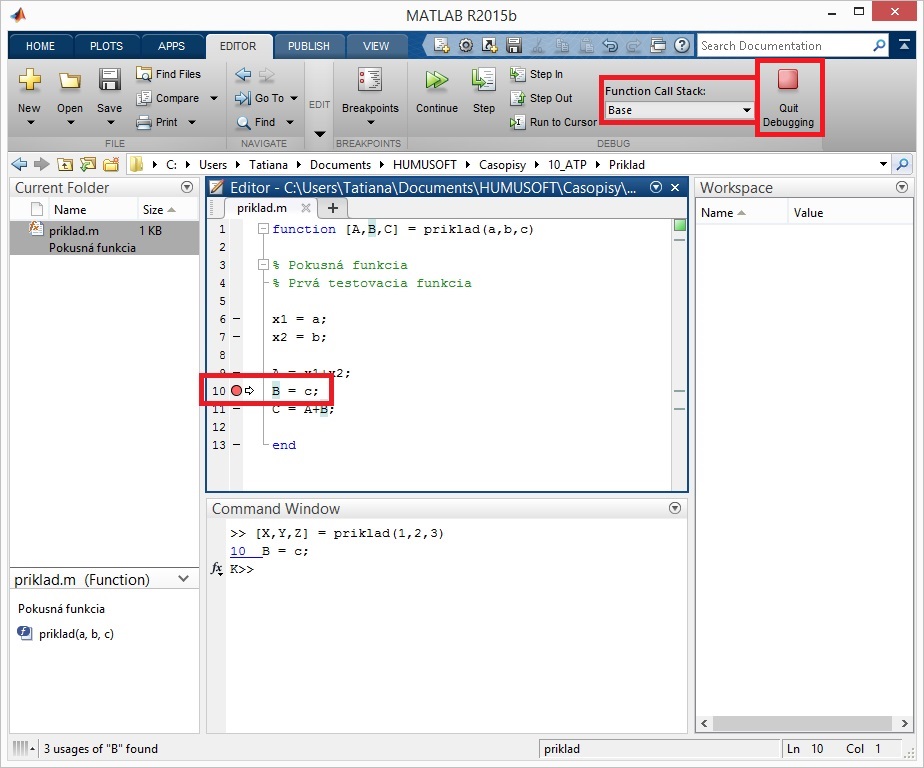
Task: Click the Help question mark icon
Action: (x=682, y=45)
